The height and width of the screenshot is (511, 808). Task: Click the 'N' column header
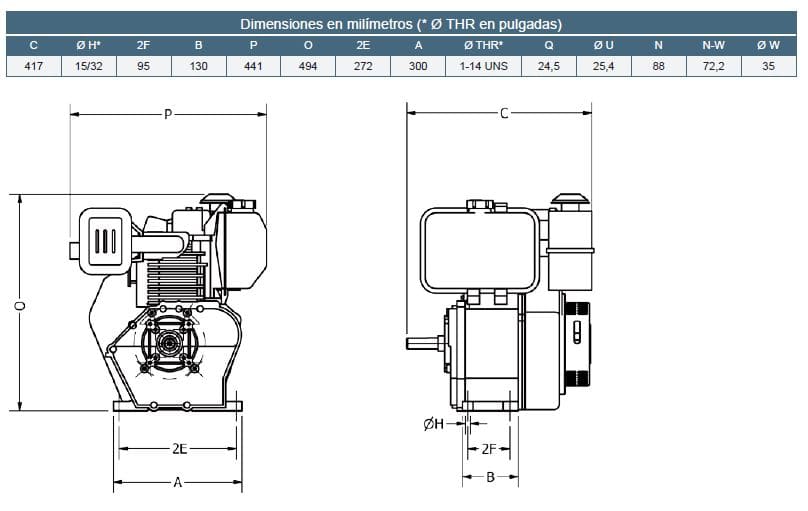coord(659,45)
